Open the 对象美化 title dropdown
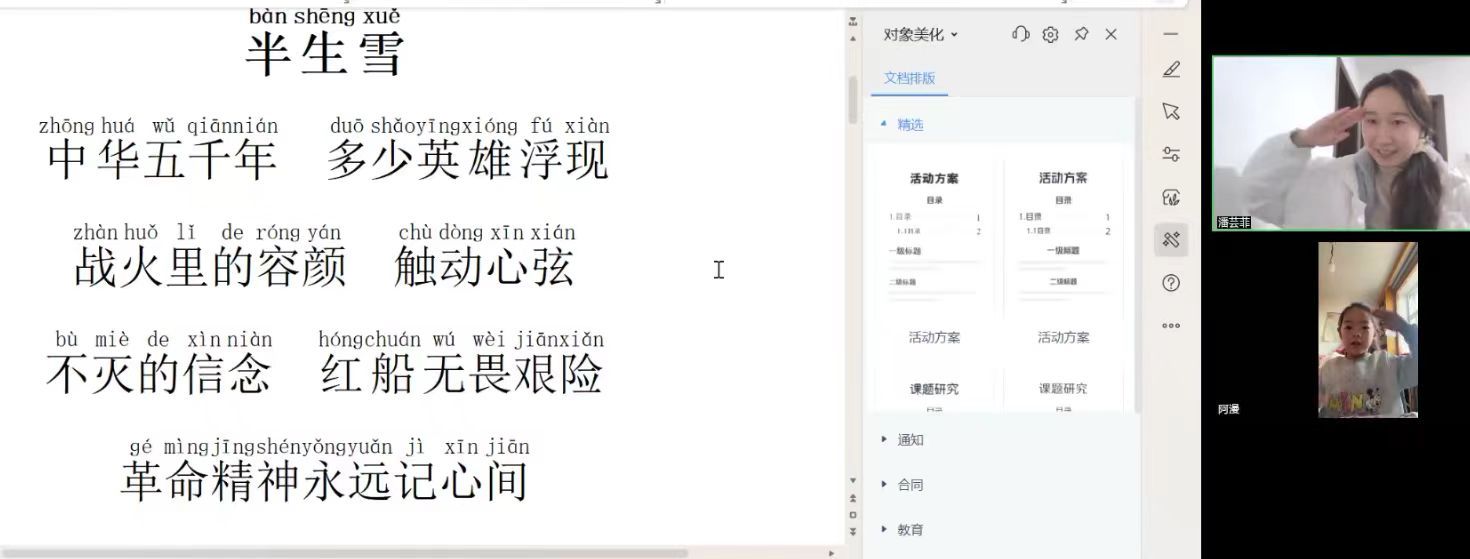1470x559 pixels. point(920,34)
